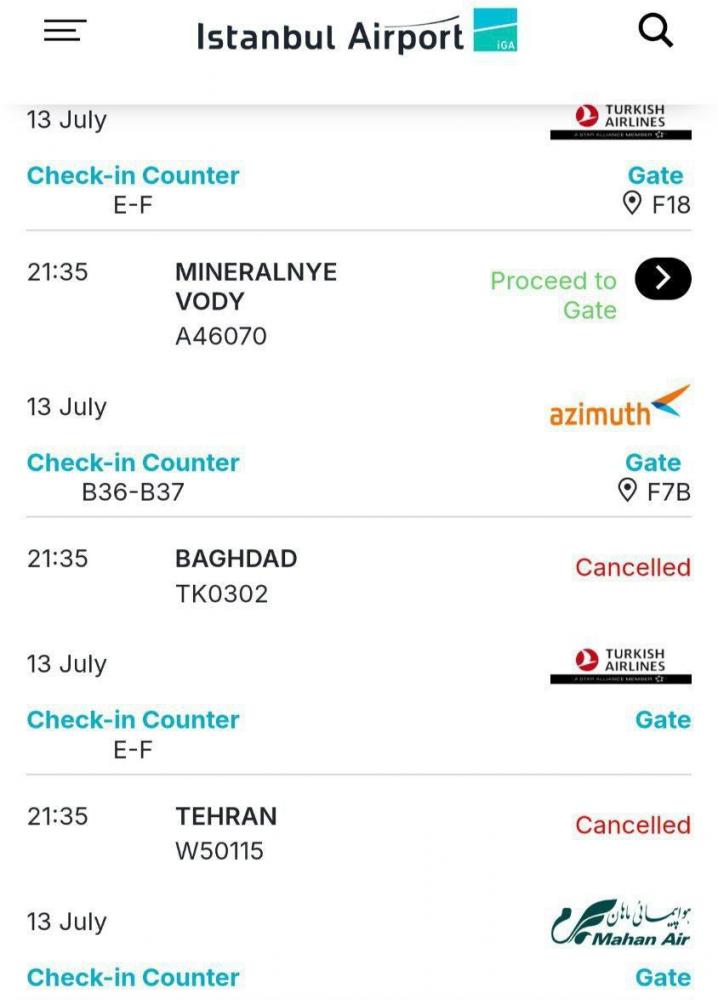Click the azimuth airline logo
The width and height of the screenshot is (718, 1000).
pyautogui.click(x=620, y=406)
